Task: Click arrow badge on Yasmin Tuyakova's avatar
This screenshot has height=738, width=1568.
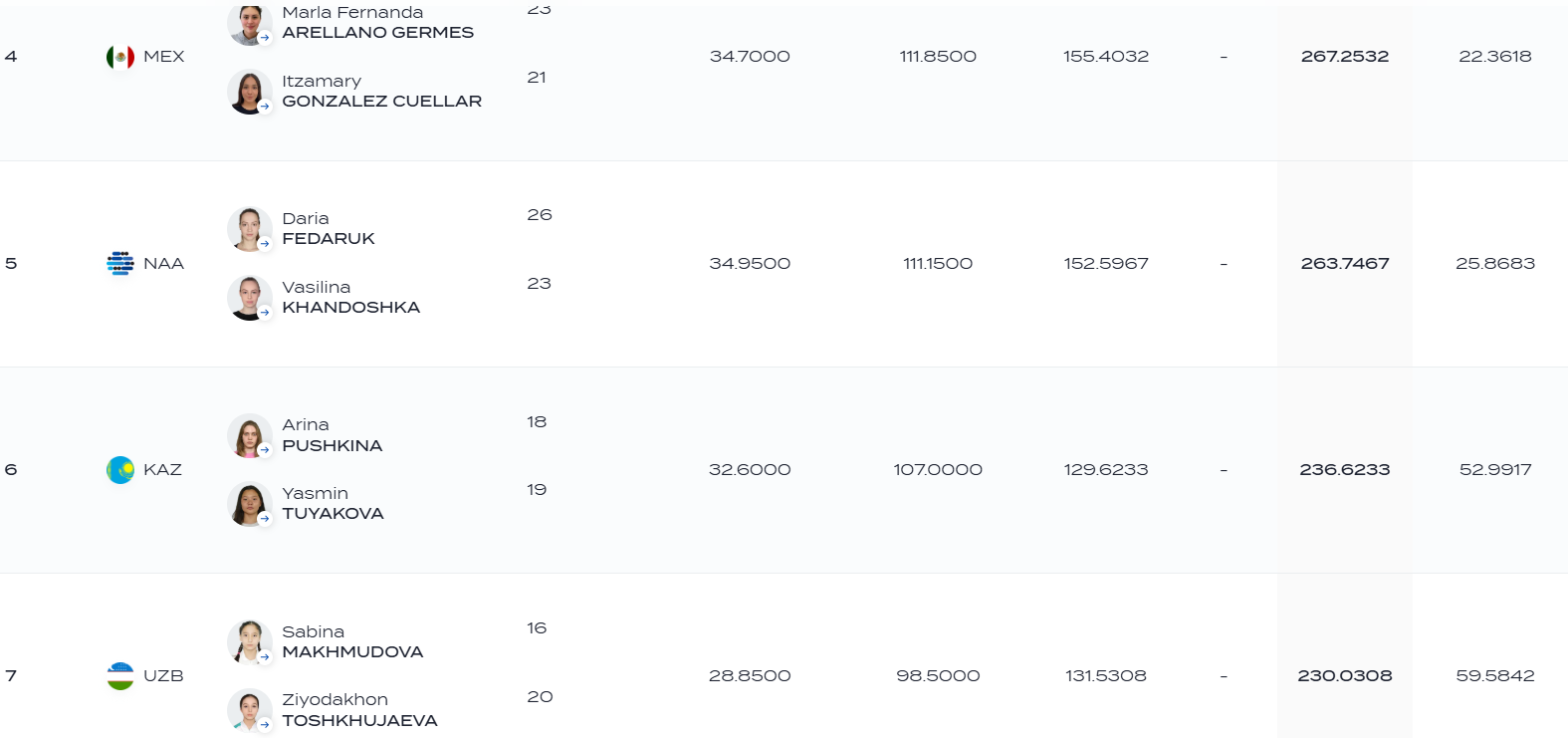Action: pyautogui.click(x=265, y=518)
